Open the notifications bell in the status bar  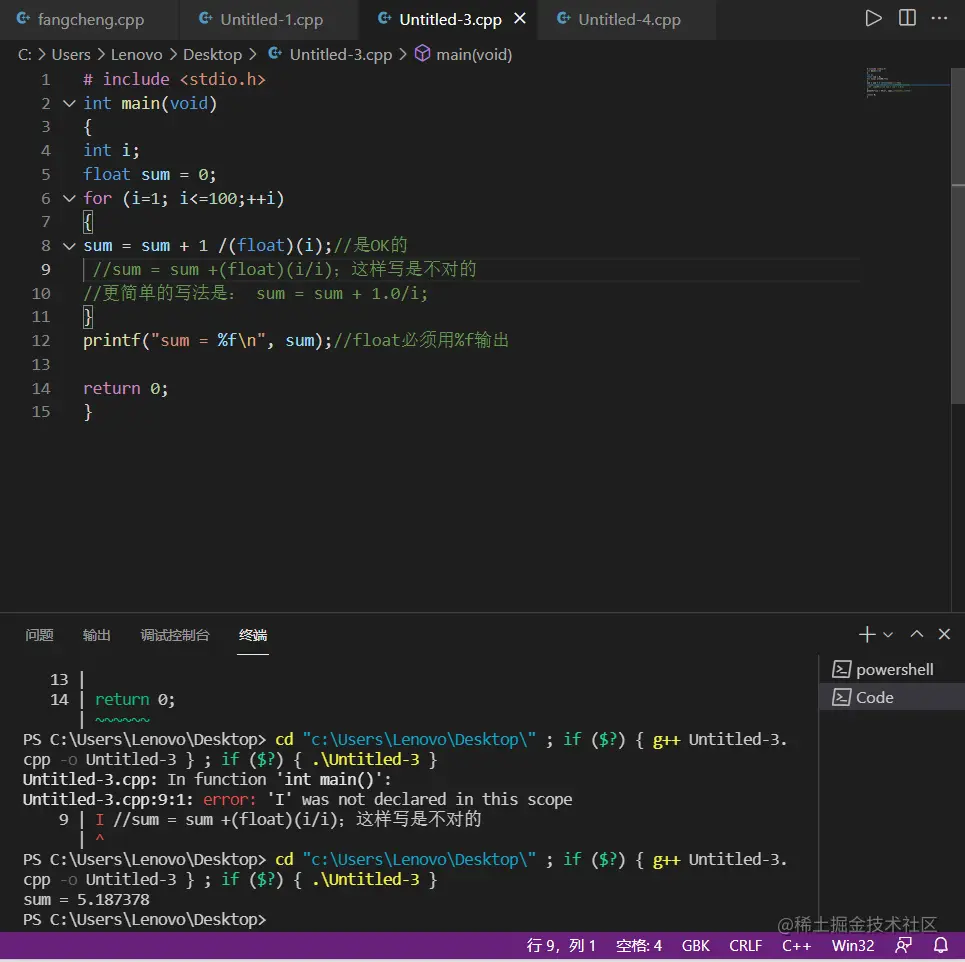tap(941, 945)
